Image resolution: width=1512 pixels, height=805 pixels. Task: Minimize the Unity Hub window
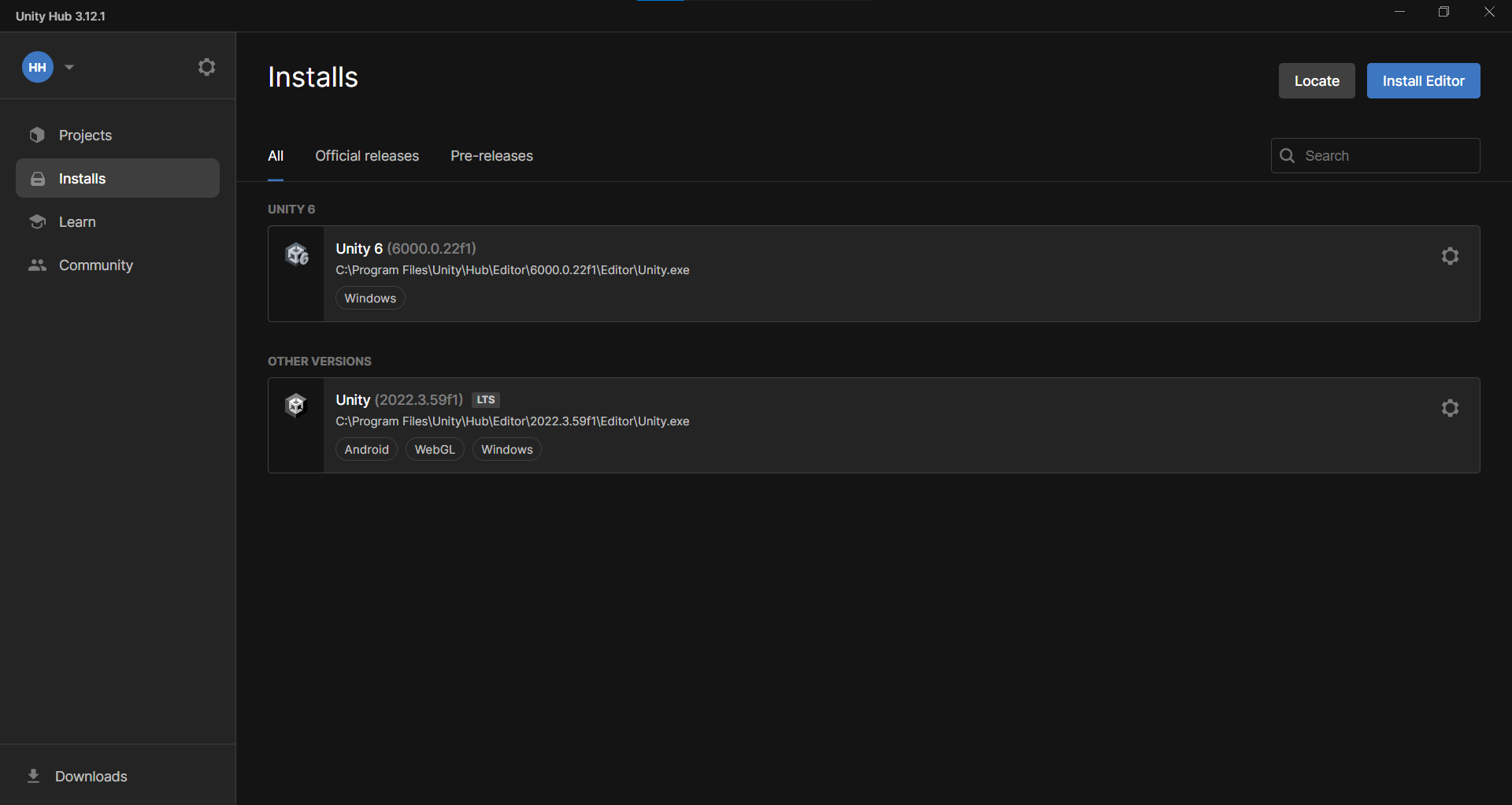click(x=1399, y=12)
